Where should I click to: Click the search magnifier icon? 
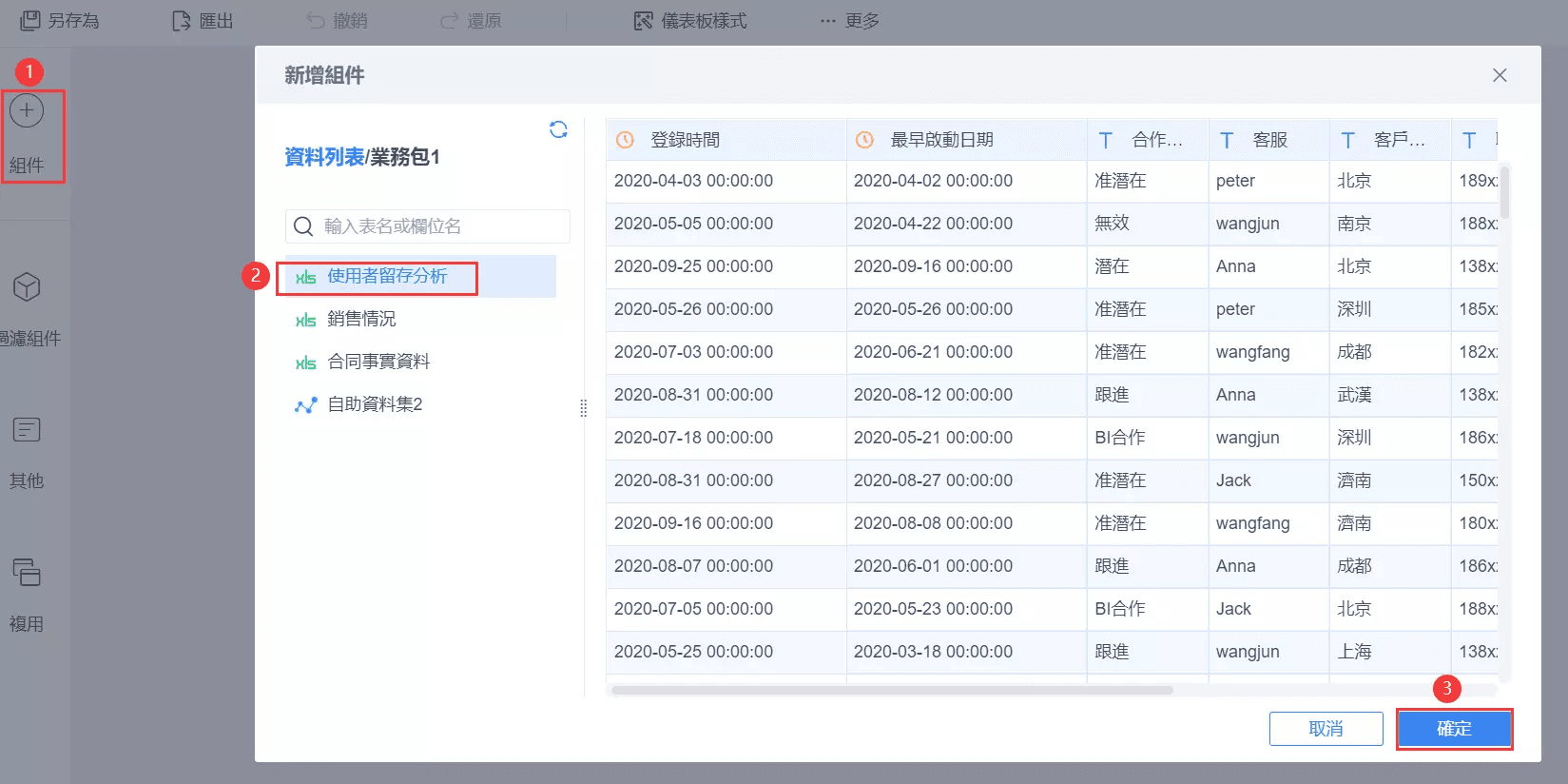coord(303,226)
